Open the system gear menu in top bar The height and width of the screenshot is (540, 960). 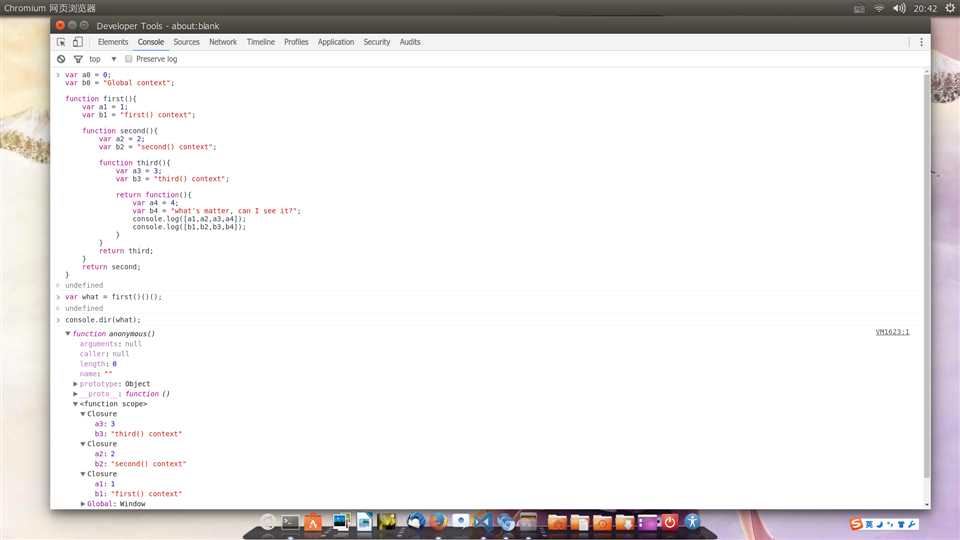[950, 9]
